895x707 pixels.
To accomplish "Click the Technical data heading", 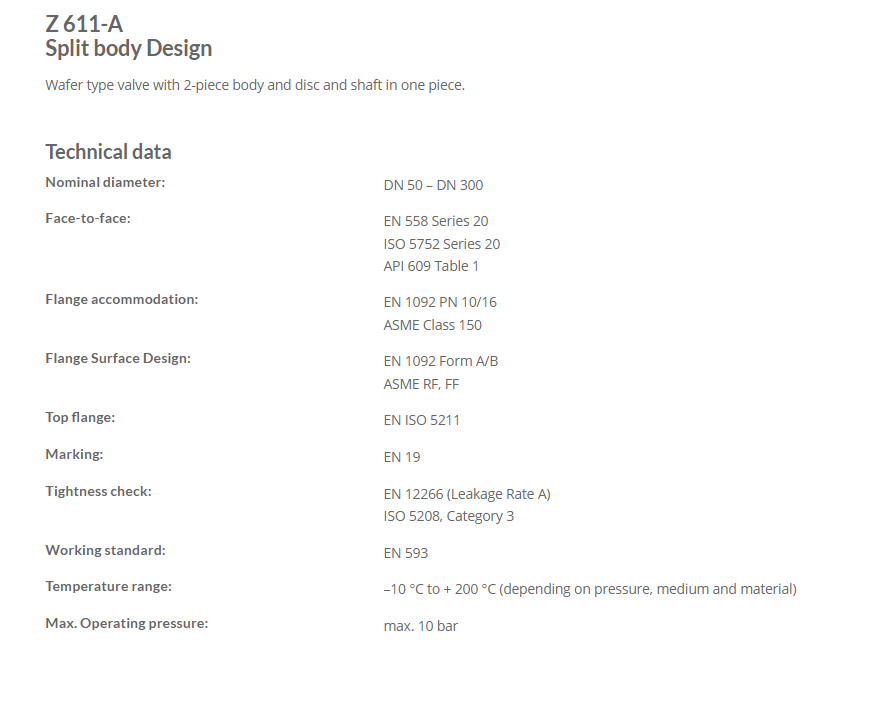I will tap(108, 152).
